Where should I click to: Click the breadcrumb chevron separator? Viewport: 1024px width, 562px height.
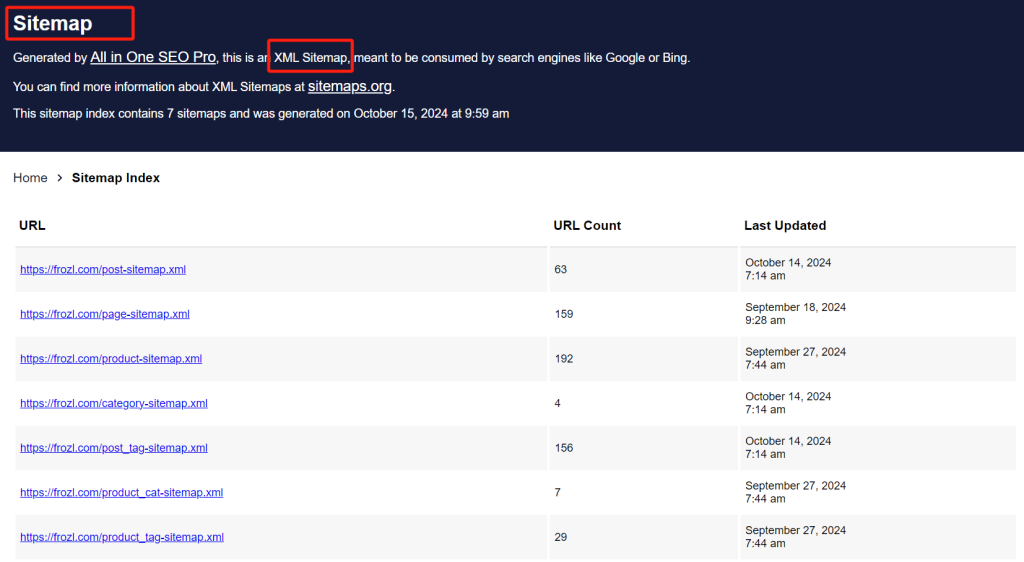point(60,178)
